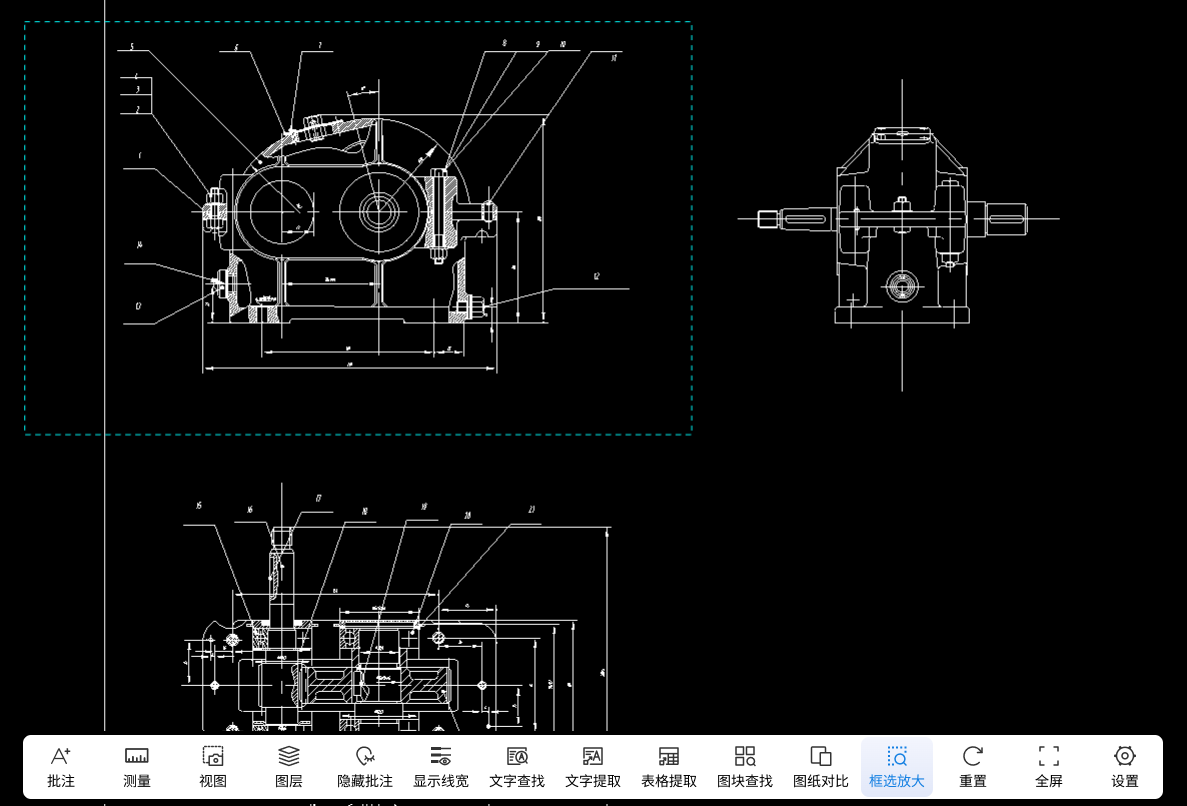Open the 图层 layers panel
Image resolution: width=1187 pixels, height=806 pixels.
[x=289, y=766]
